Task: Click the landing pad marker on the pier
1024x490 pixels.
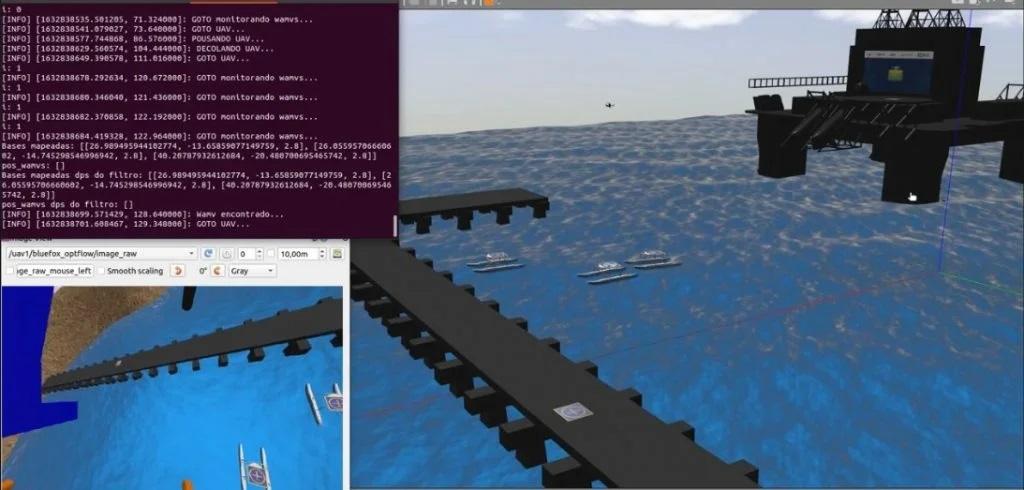Action: (x=571, y=411)
